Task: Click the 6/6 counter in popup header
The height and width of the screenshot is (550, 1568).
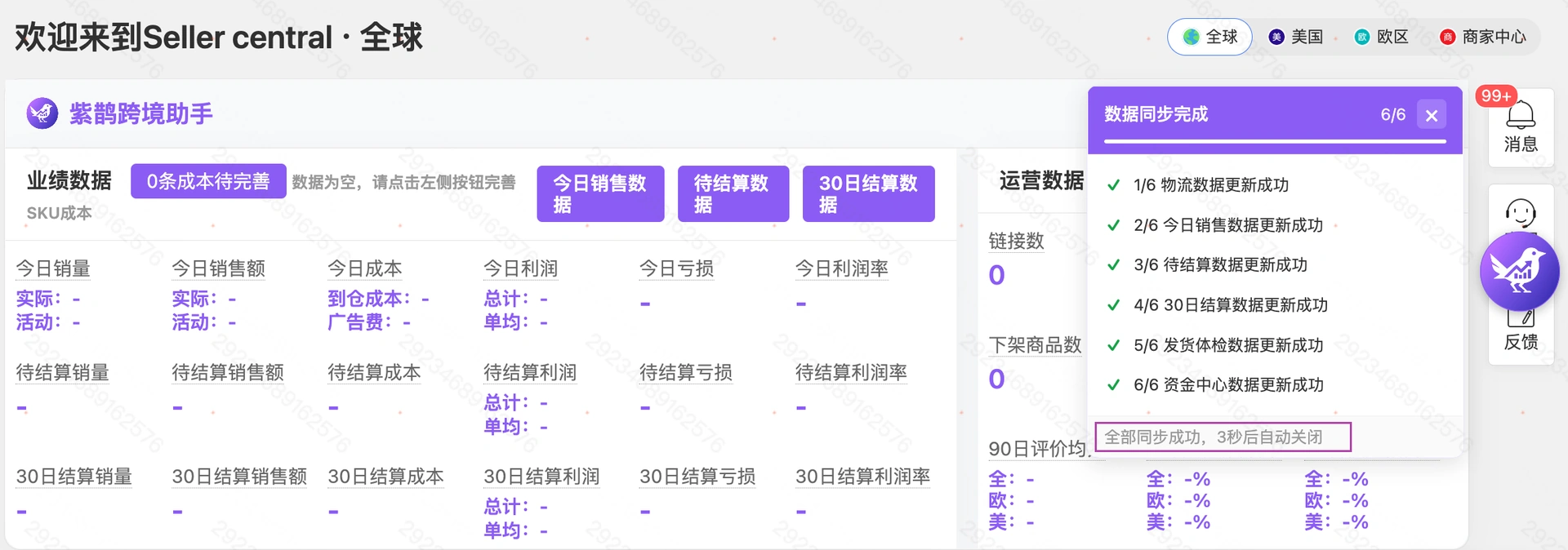Action: [1393, 115]
